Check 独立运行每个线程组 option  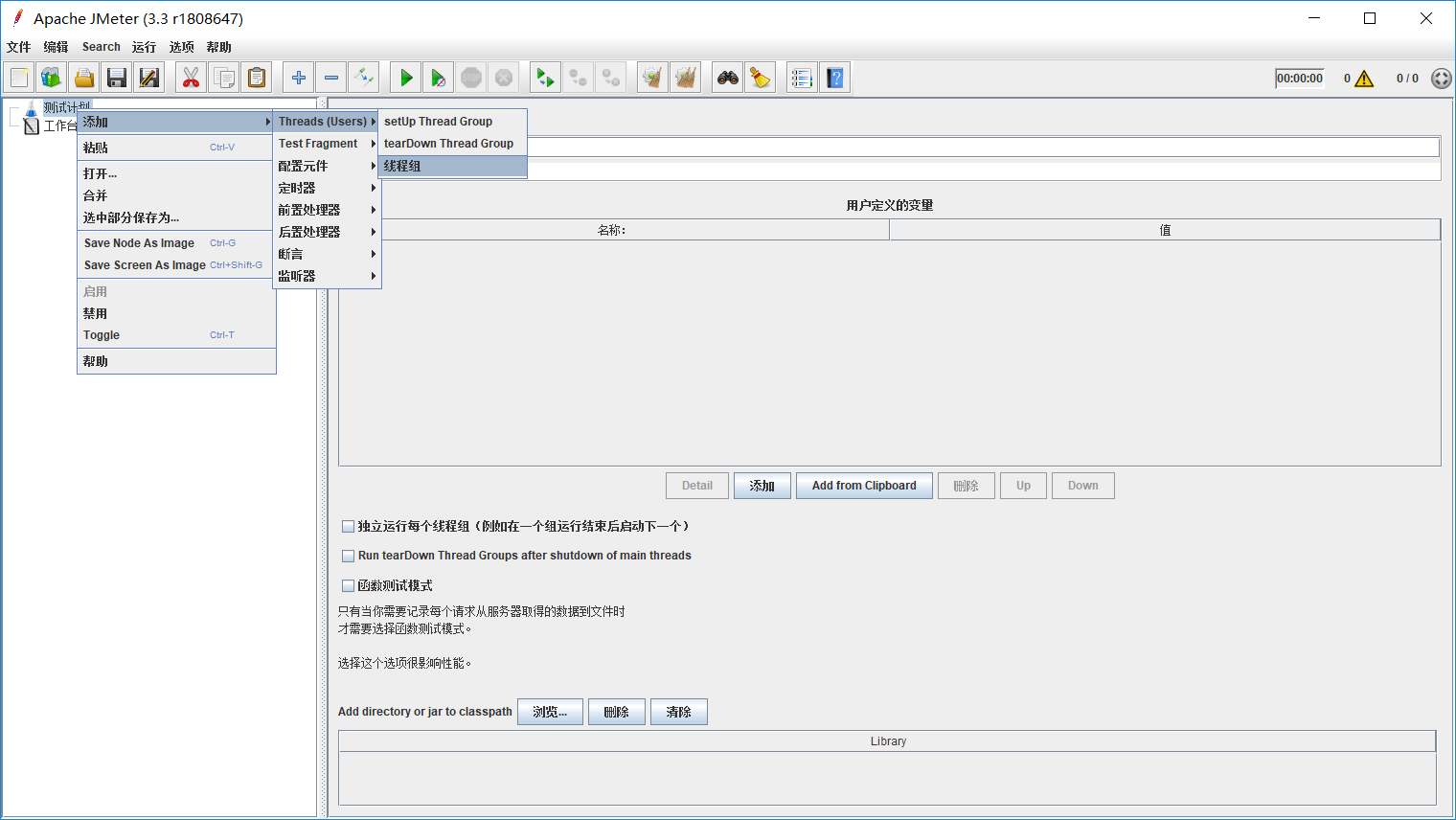pyautogui.click(x=348, y=525)
